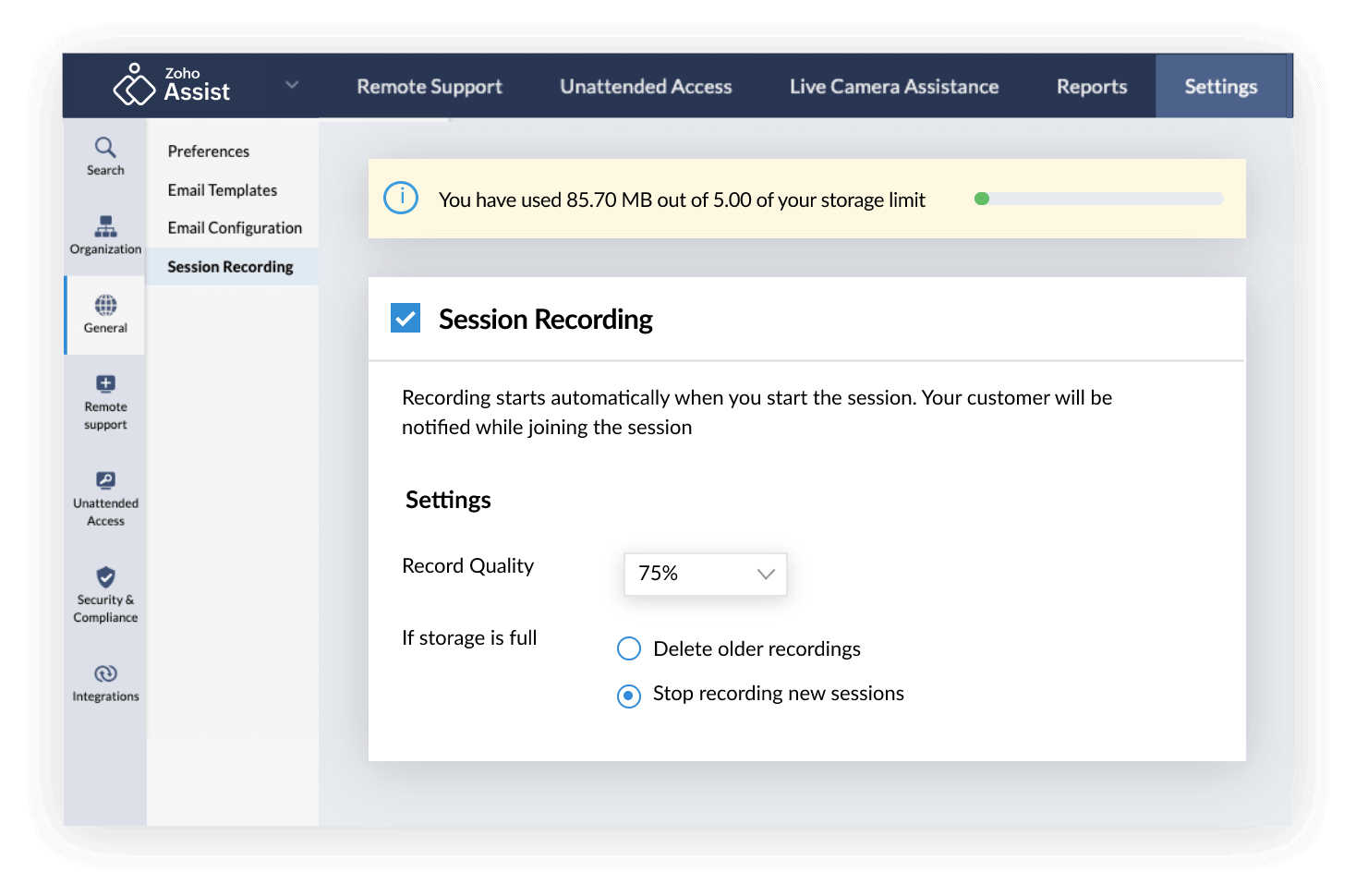Click the Search magnifier icon in sidebar
This screenshot has height=896, width=1356.
tap(105, 148)
